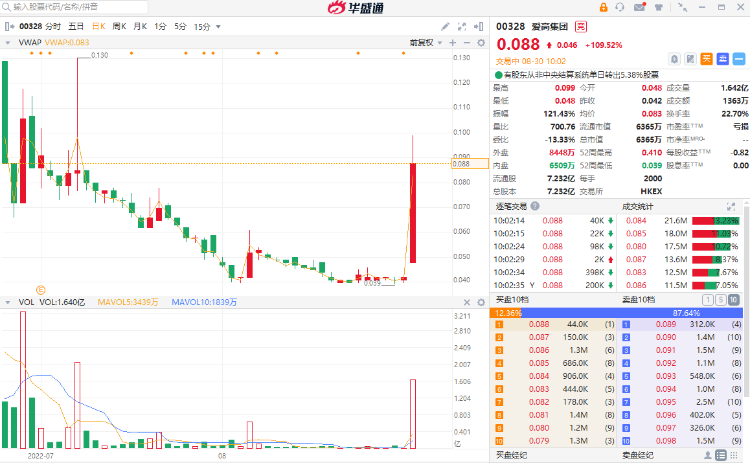The image size is (750, 463).
Task: Click the 买盘经纪 label
Action: [511, 455]
